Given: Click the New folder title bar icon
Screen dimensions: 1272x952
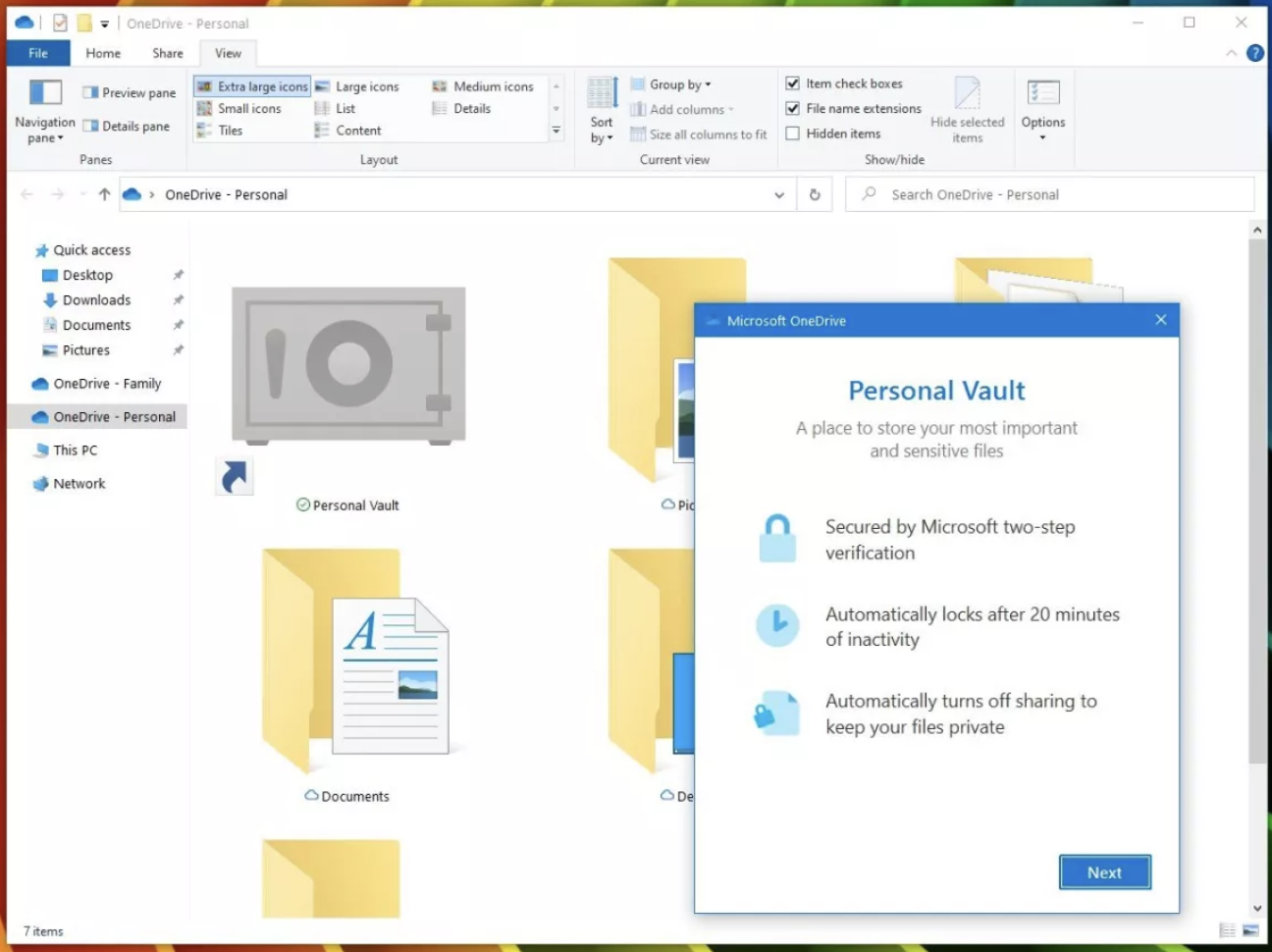Looking at the screenshot, I should pyautogui.click(x=84, y=23).
